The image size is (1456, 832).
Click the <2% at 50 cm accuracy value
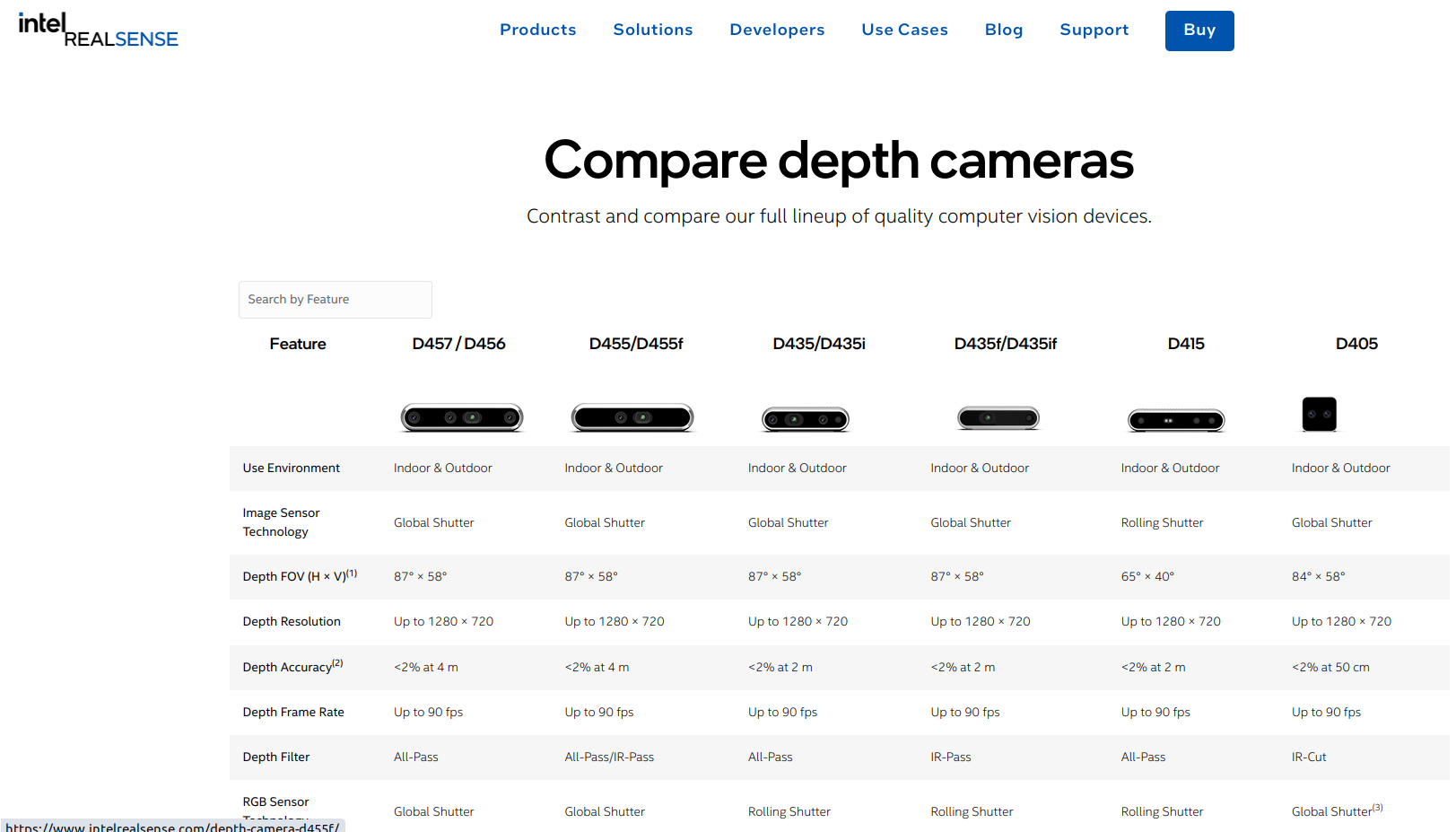(1330, 668)
